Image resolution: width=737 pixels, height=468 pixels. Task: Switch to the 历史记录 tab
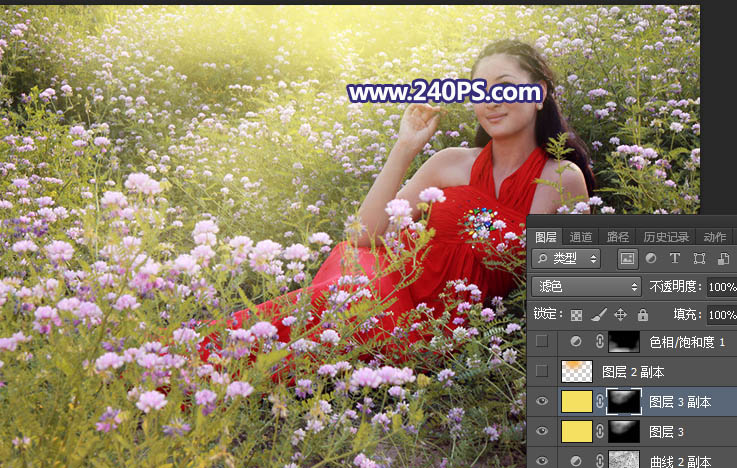tap(665, 237)
